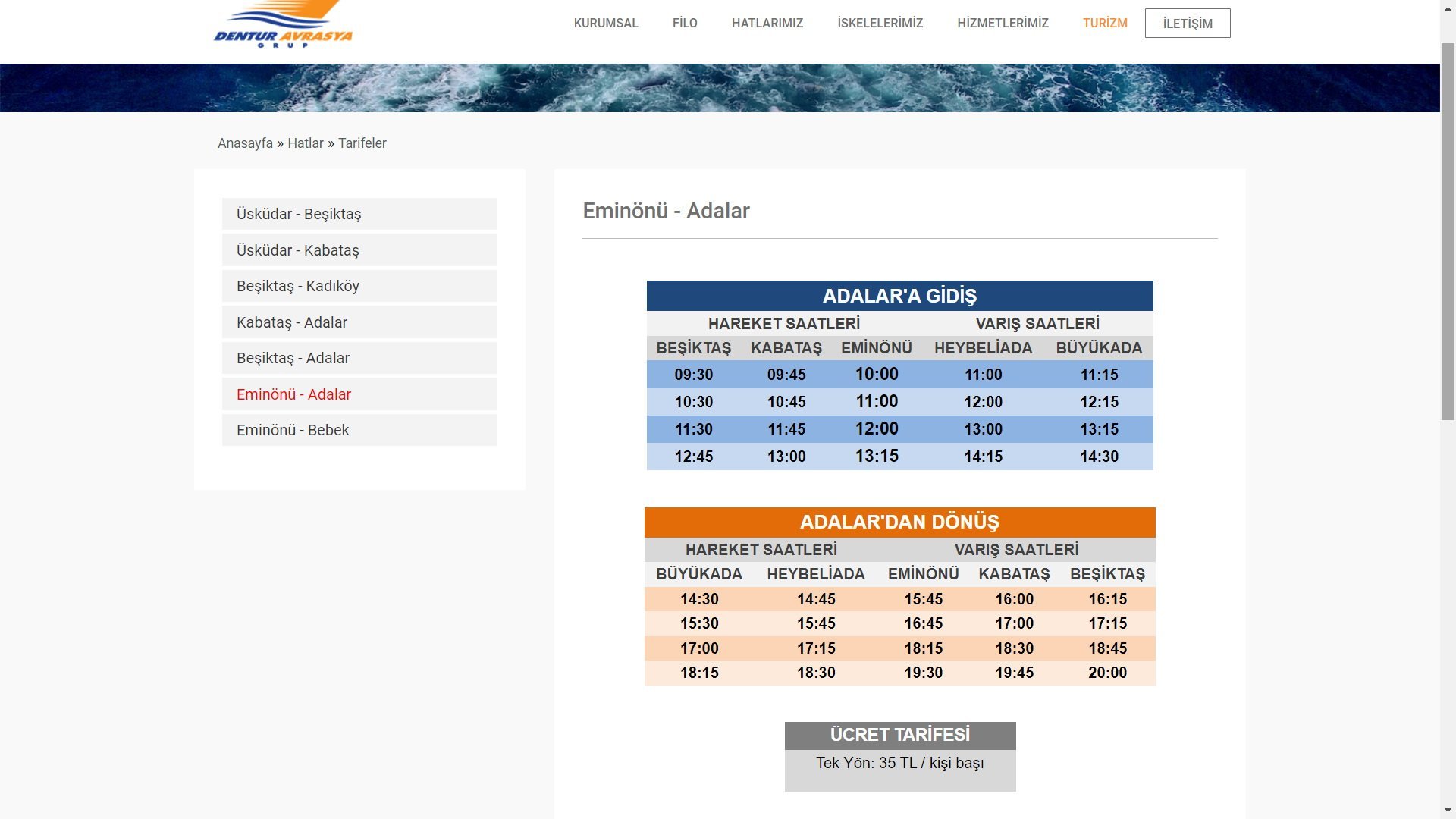
Task: Open the KURUMSAL menu
Action: pos(605,23)
